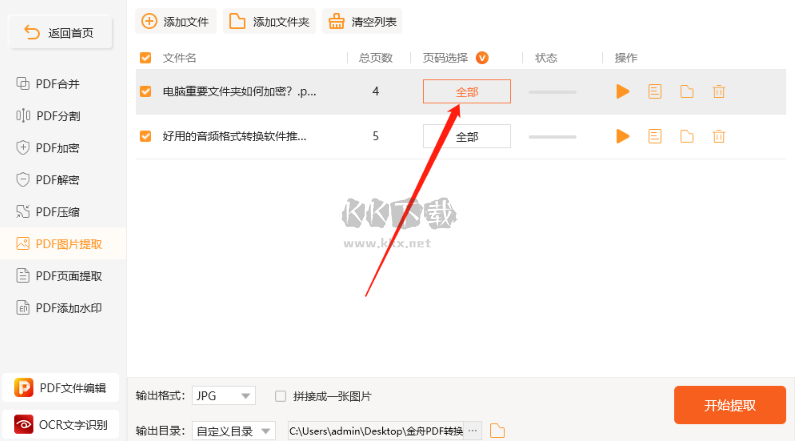Toggle select-all checkbox next to 文件名
This screenshot has width=795, height=441.
146,58
